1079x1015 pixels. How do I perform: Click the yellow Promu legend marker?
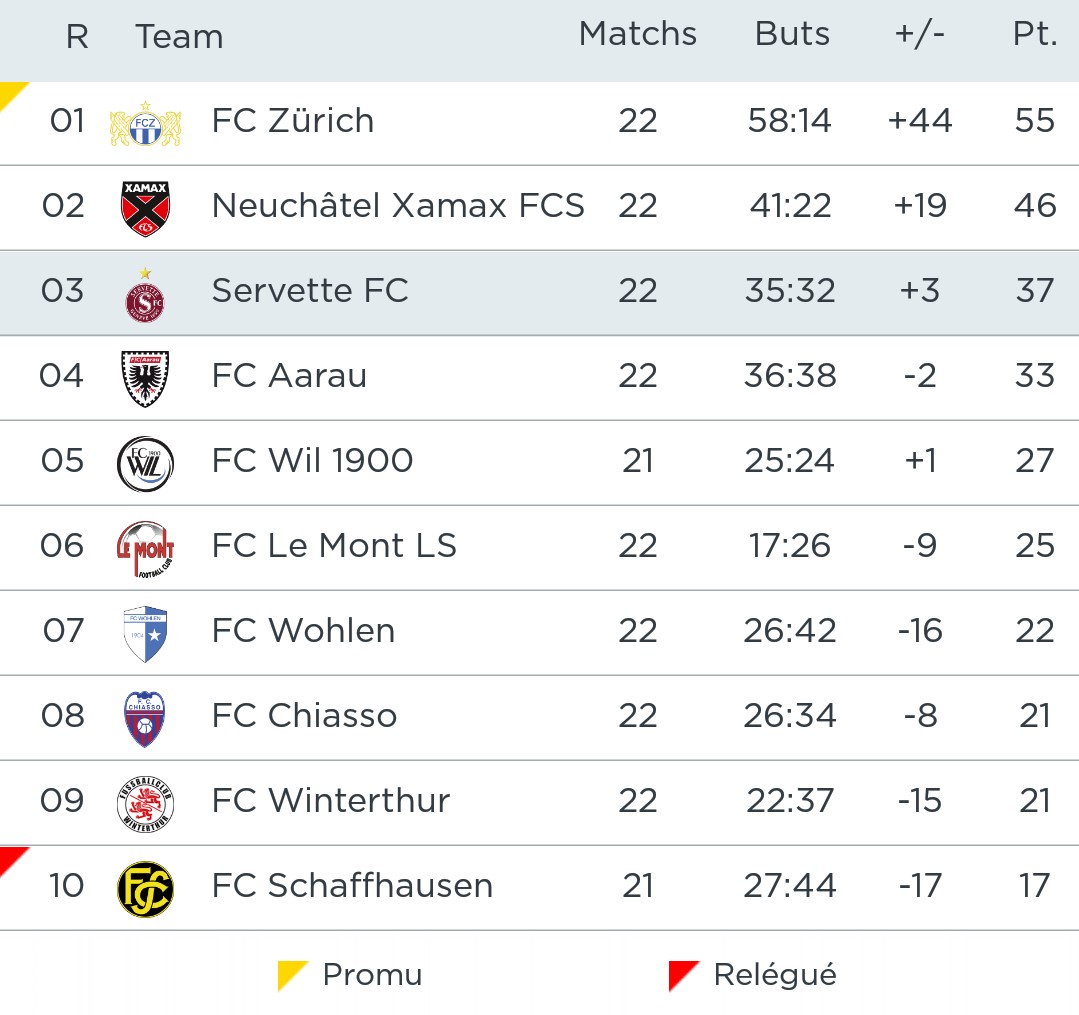point(290,977)
